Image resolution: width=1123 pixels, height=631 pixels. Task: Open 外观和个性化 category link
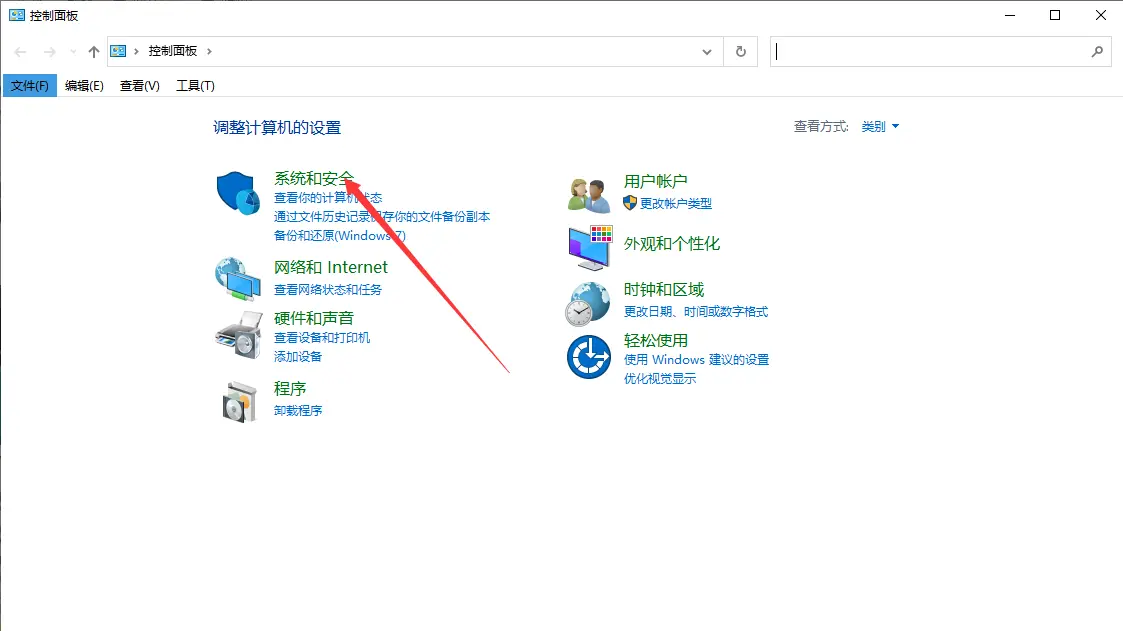click(672, 244)
